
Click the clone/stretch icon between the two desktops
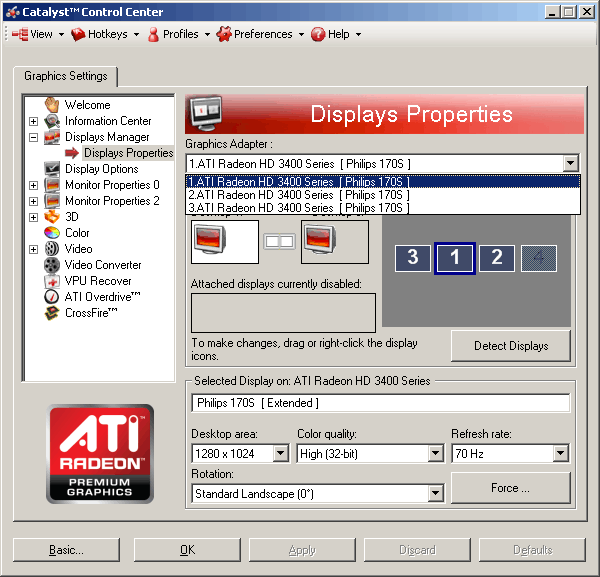279,241
